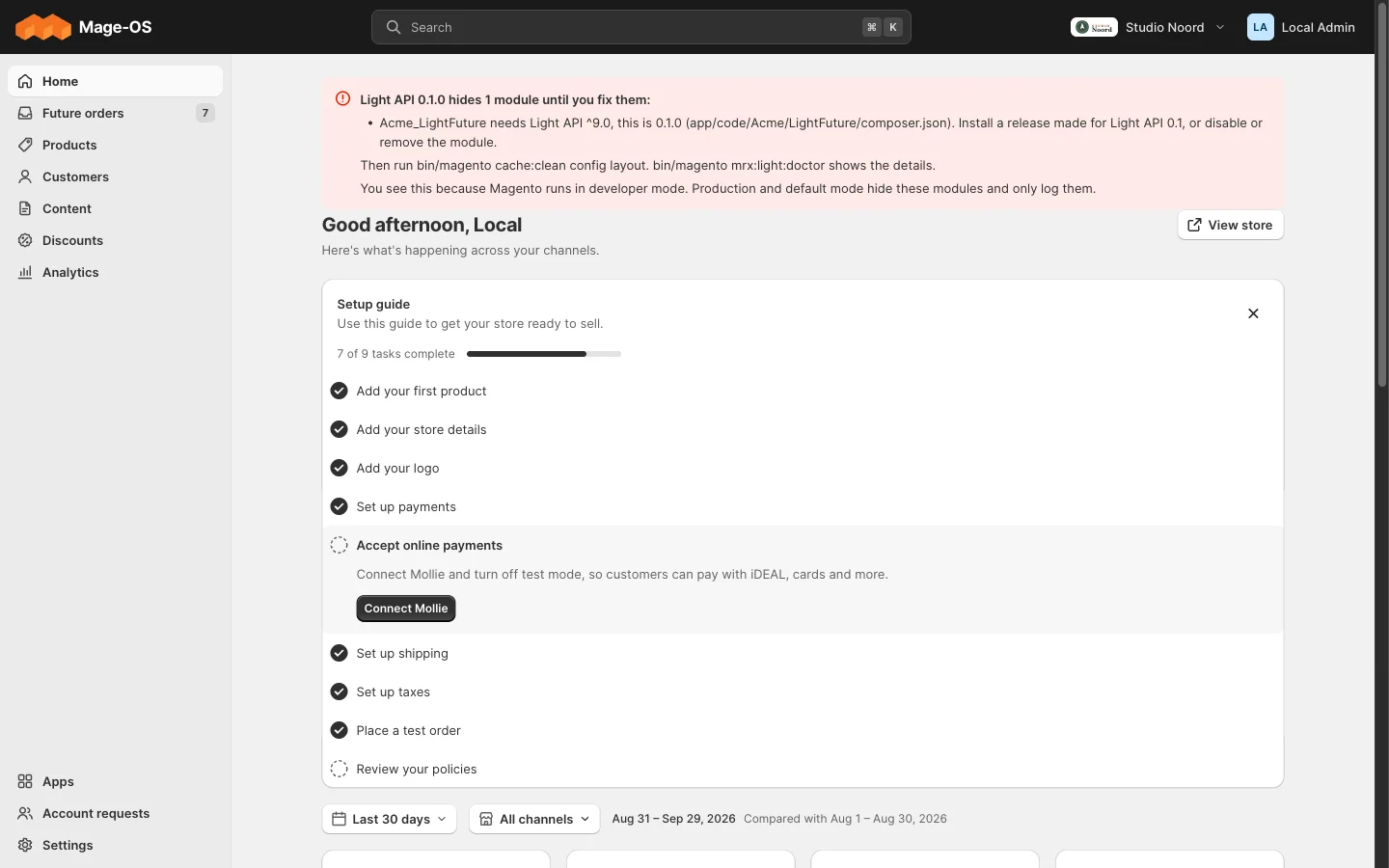This screenshot has height=868, width=1389.
Task: Open the Last 30 days dropdown
Action: pos(389,819)
